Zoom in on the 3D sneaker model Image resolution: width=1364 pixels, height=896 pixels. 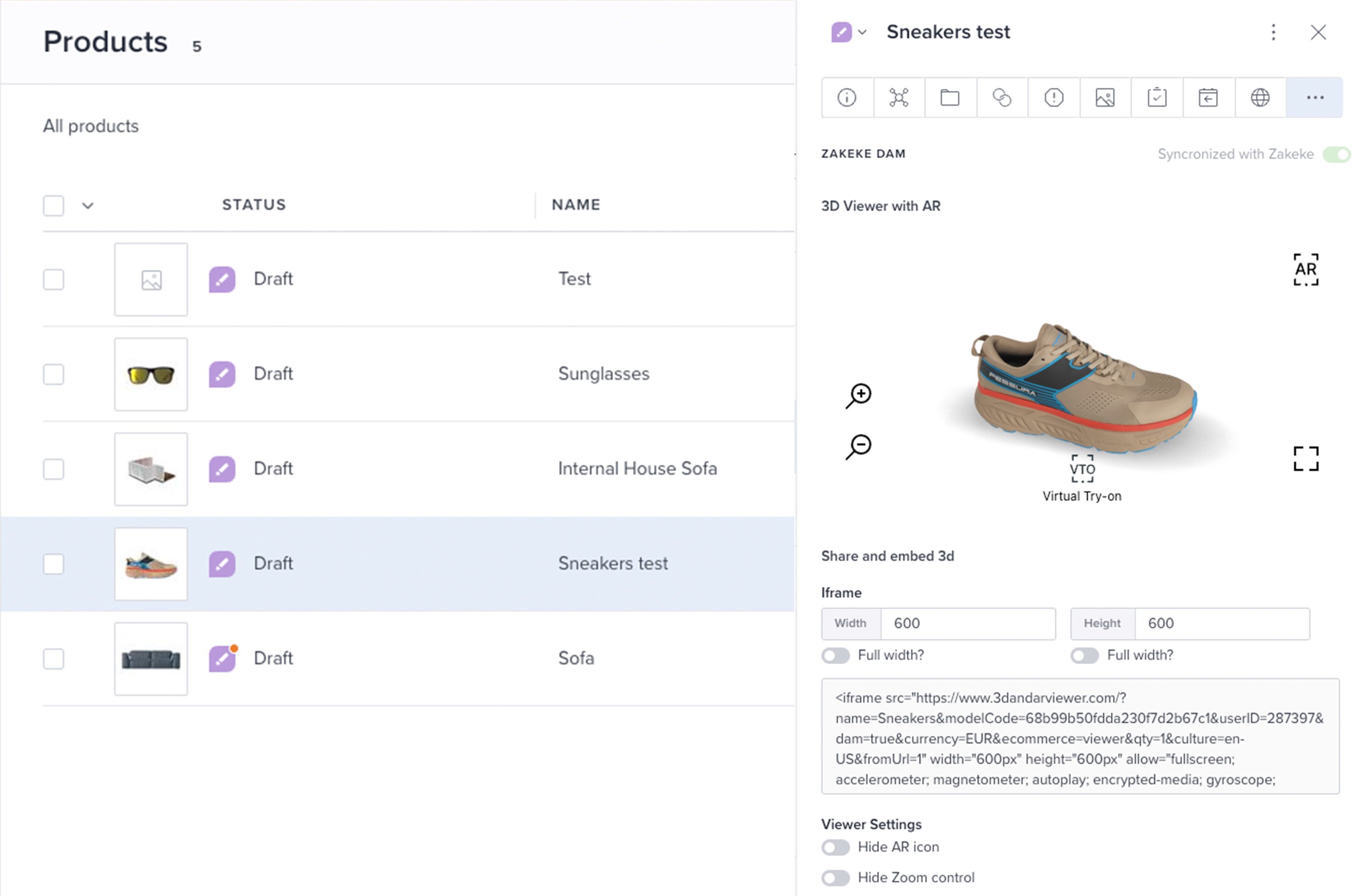tap(859, 395)
